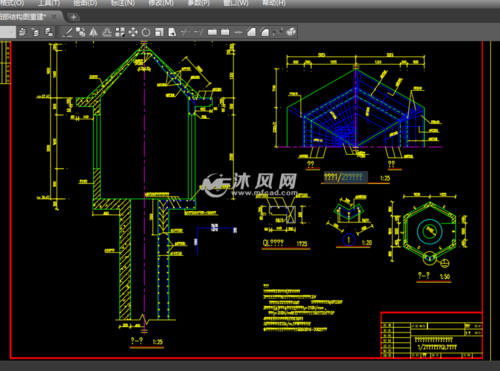
Task: Open the Array tool
Action: pyautogui.click(x=120, y=32)
